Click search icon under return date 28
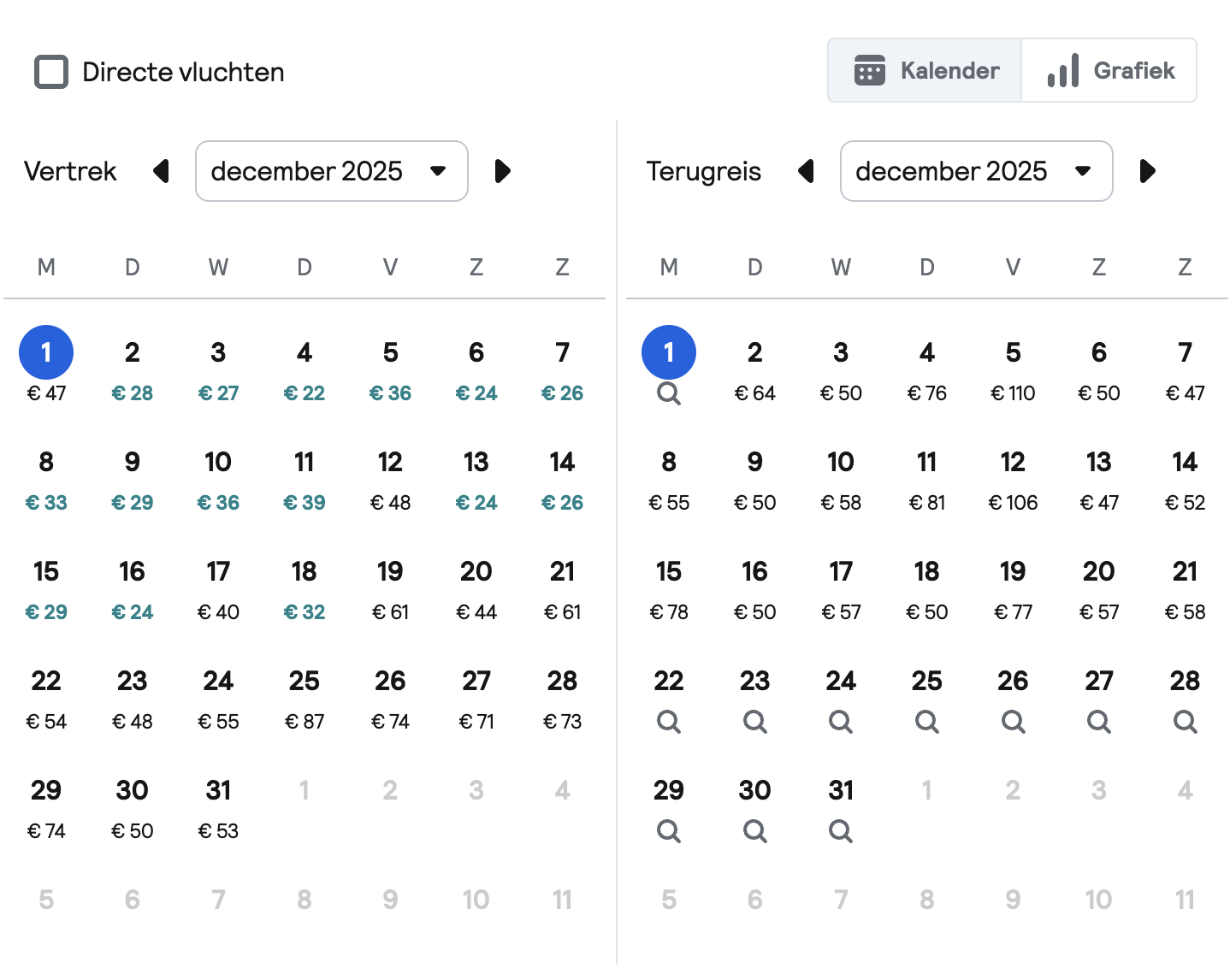1230x980 pixels. click(1185, 722)
